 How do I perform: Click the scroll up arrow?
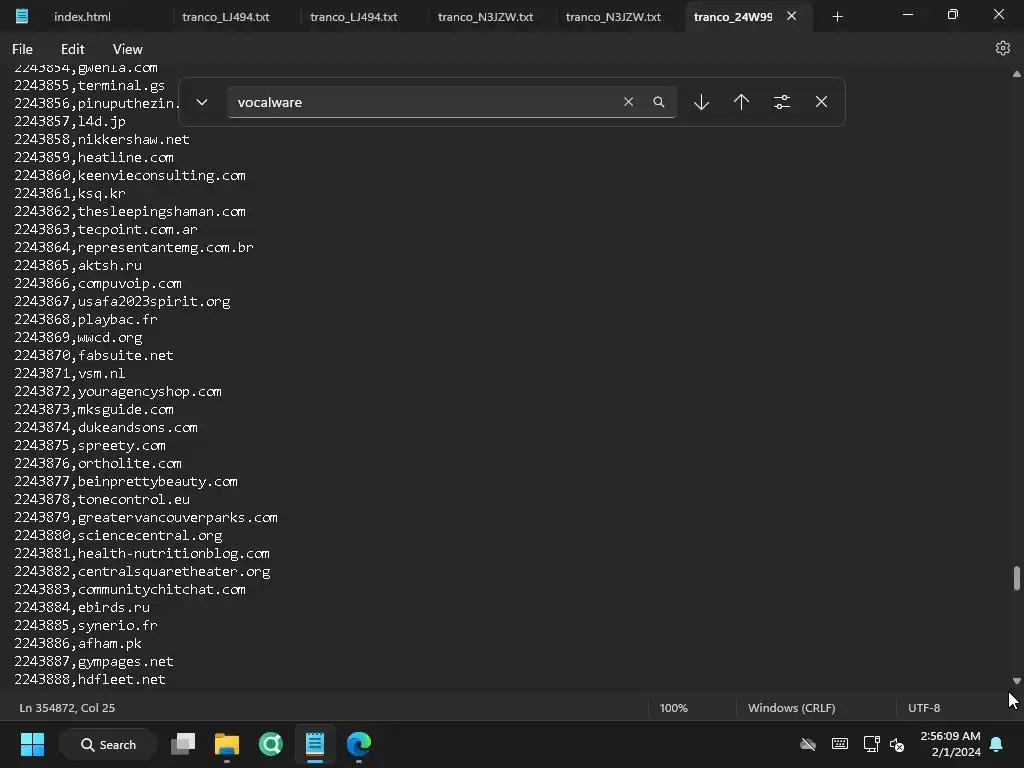pyautogui.click(x=1016, y=74)
